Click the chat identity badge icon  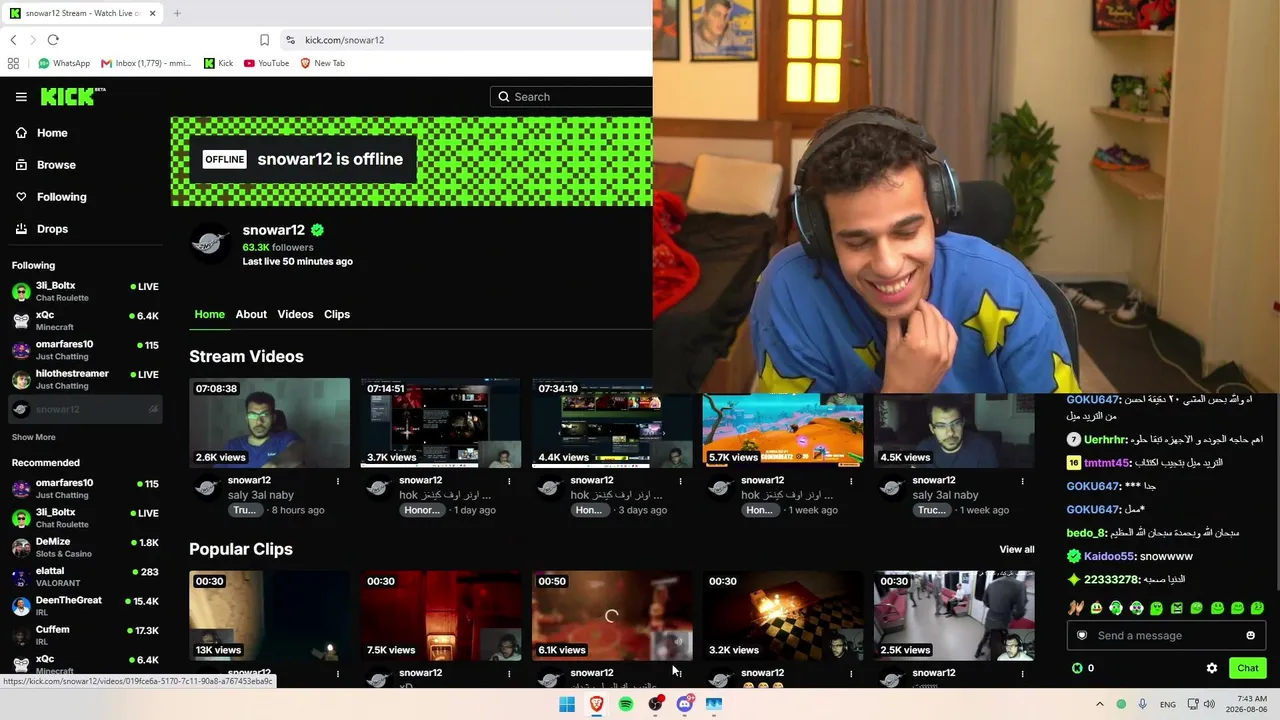(1082, 636)
